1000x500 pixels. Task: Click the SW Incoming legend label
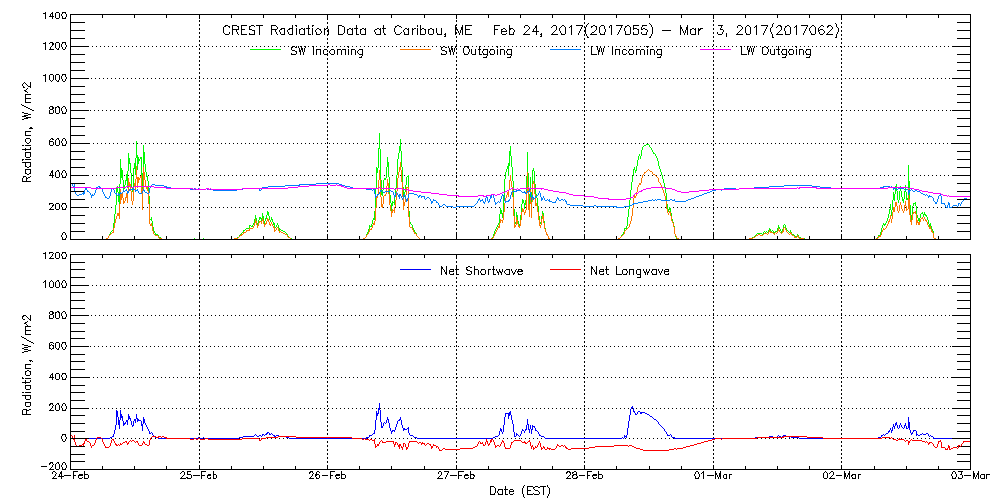pyautogui.click(x=327, y=52)
